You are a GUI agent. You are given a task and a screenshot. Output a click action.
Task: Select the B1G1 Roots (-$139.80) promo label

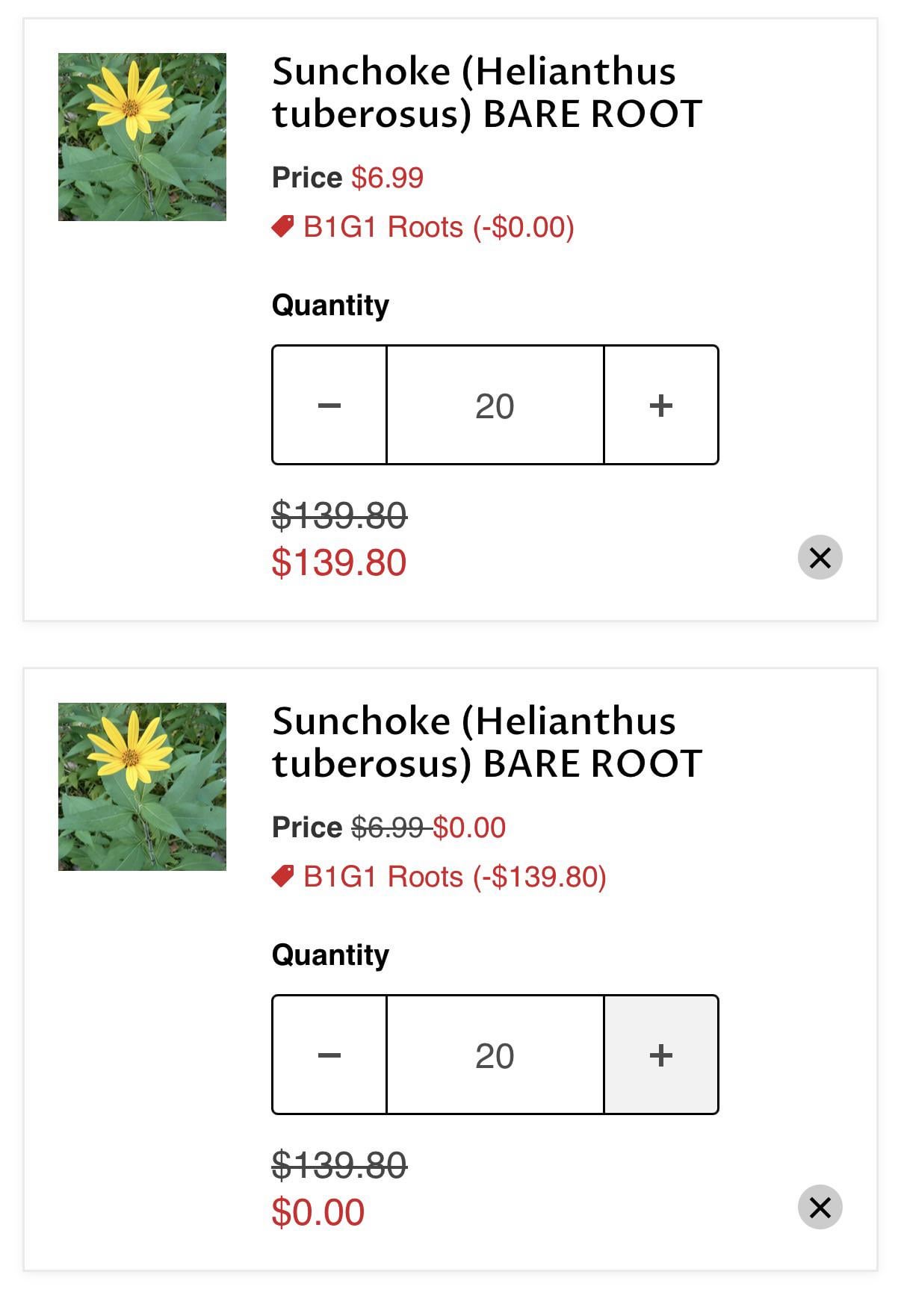point(455,877)
